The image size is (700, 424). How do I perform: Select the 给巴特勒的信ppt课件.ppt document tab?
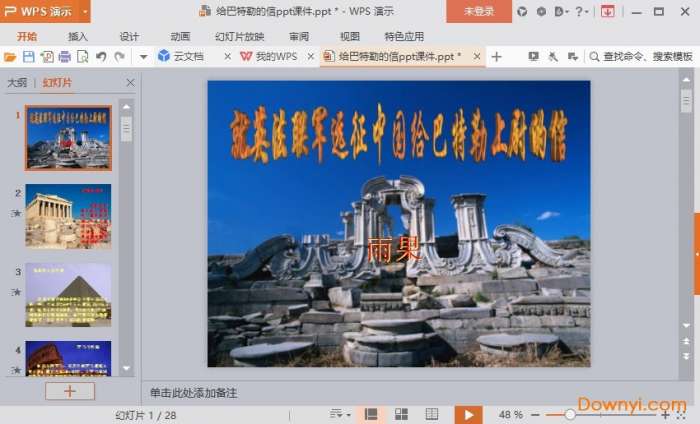pos(392,57)
